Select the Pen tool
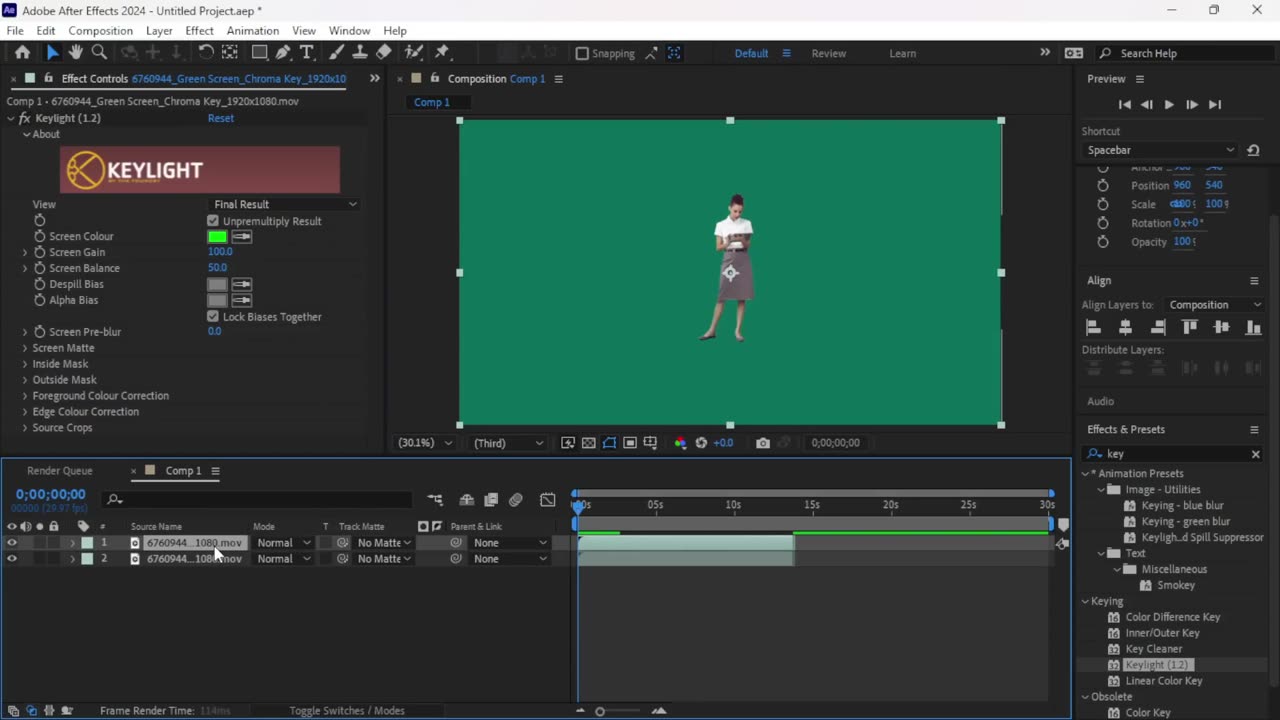The image size is (1280, 720). coord(283,53)
